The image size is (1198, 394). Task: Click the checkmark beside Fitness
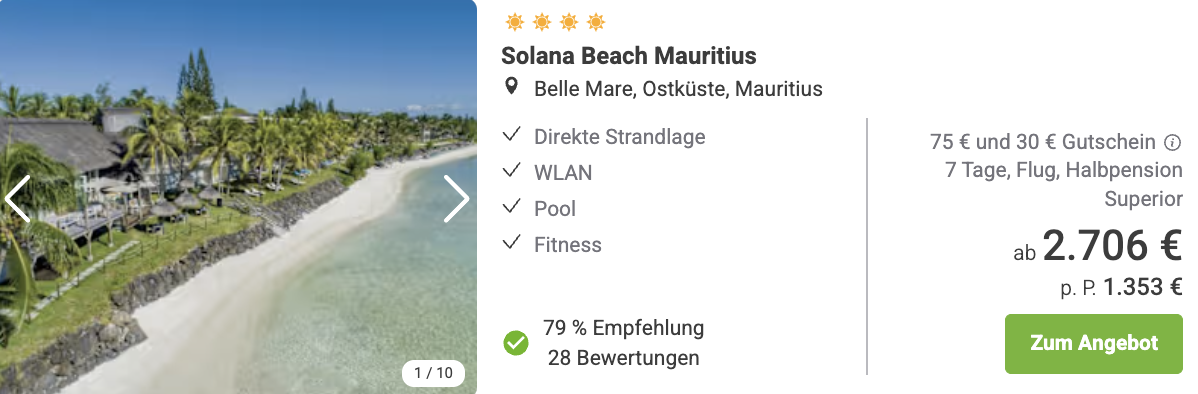511,244
